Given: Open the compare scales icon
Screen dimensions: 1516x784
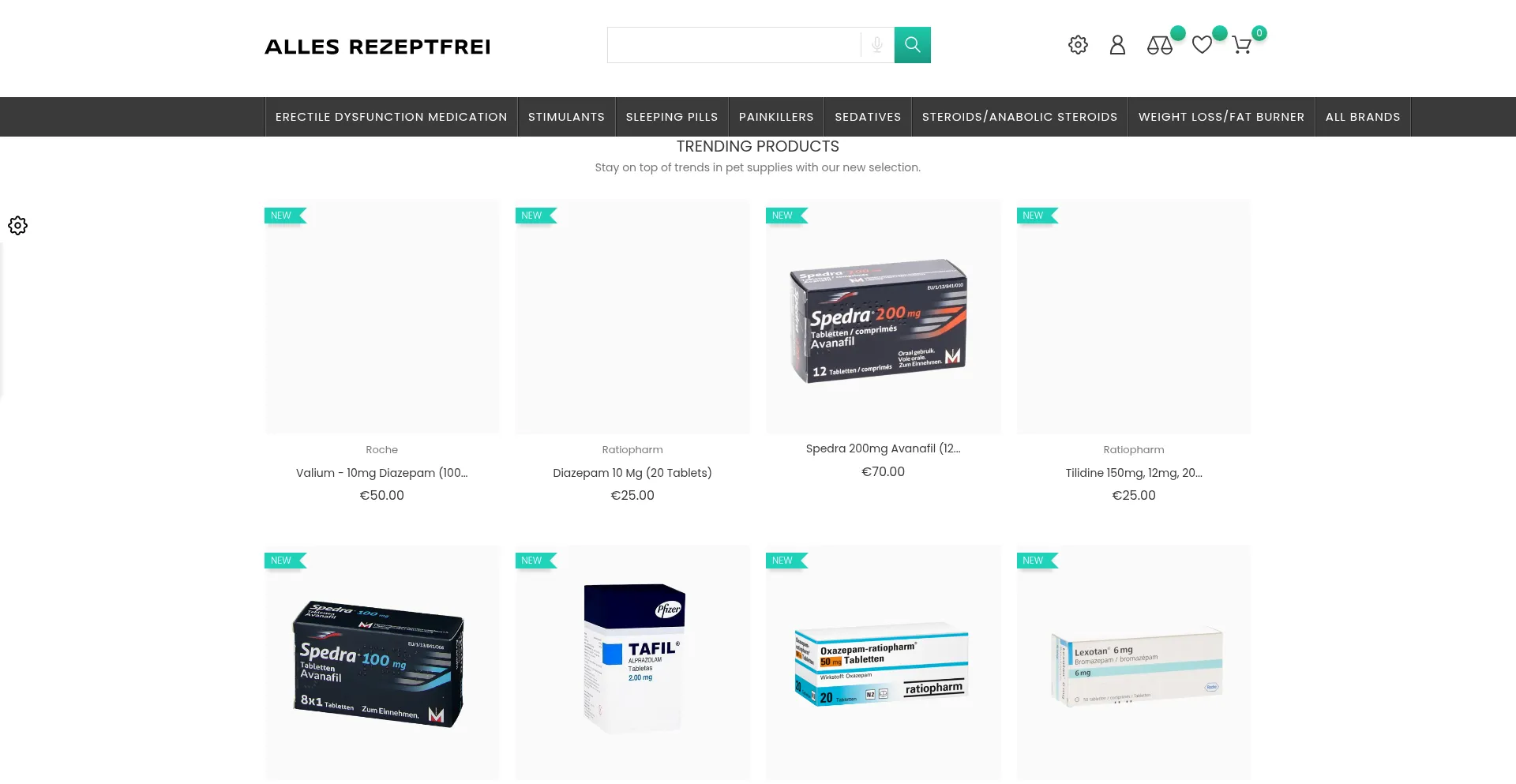Looking at the screenshot, I should (1159, 46).
